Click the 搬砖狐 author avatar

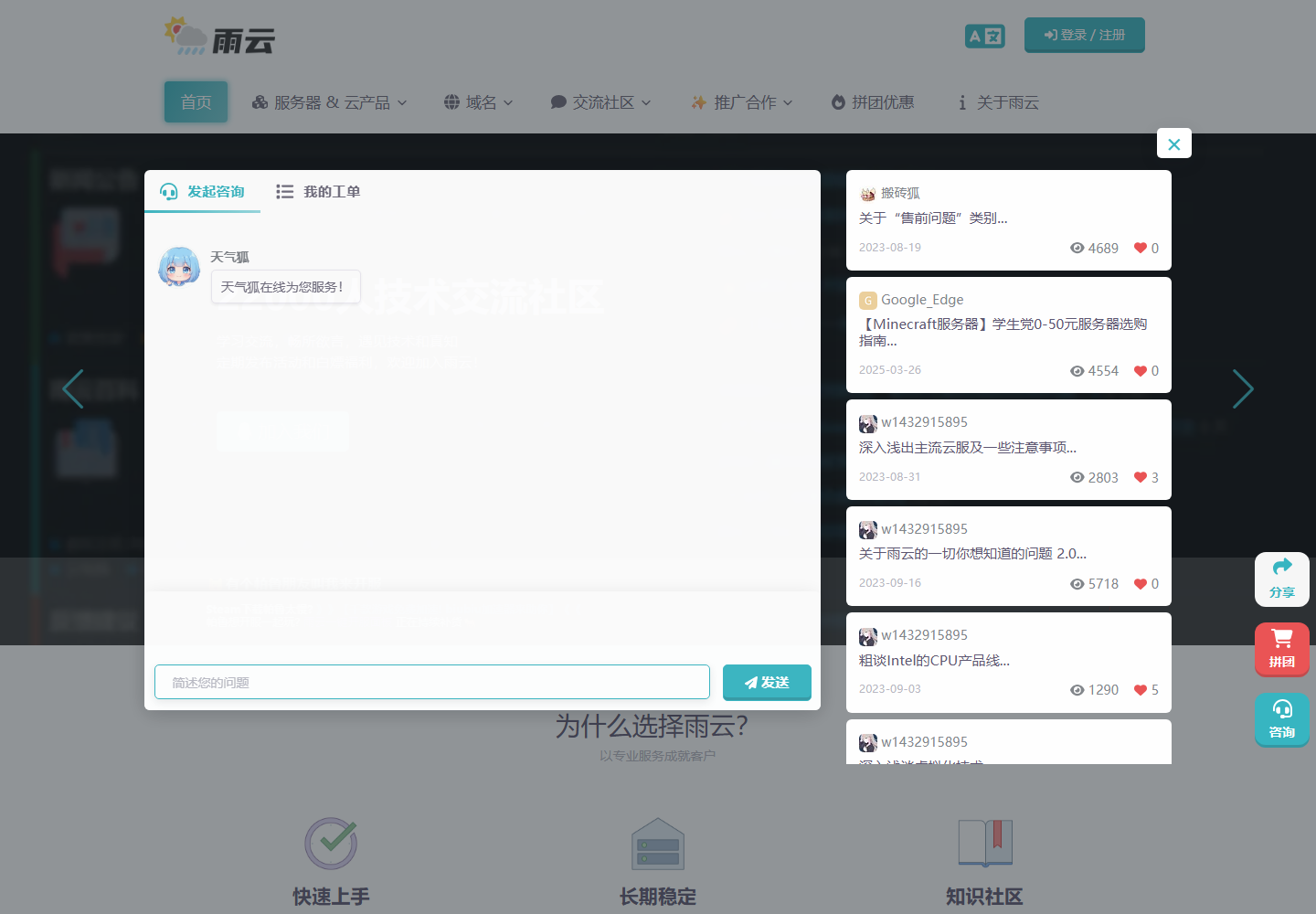coord(867,194)
